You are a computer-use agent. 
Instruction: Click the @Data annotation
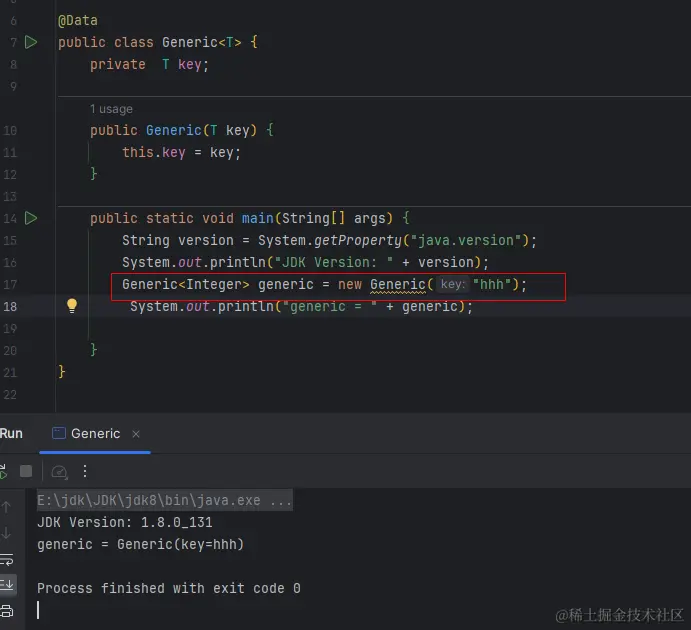tap(78, 20)
